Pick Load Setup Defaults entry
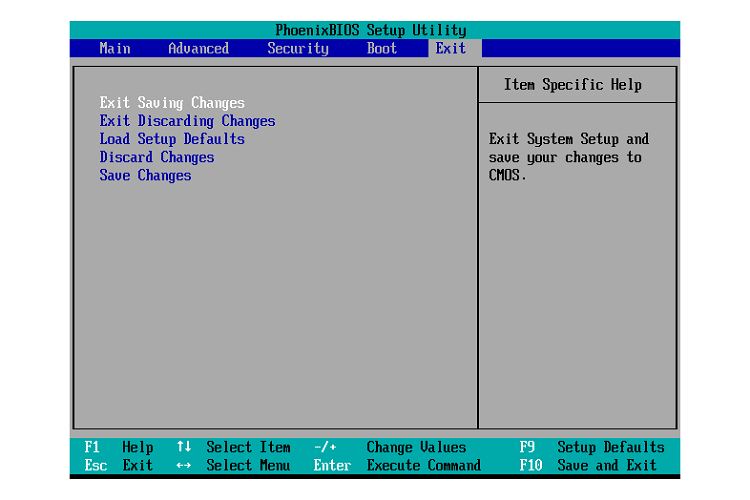This screenshot has height=500, width=750. click(x=172, y=139)
